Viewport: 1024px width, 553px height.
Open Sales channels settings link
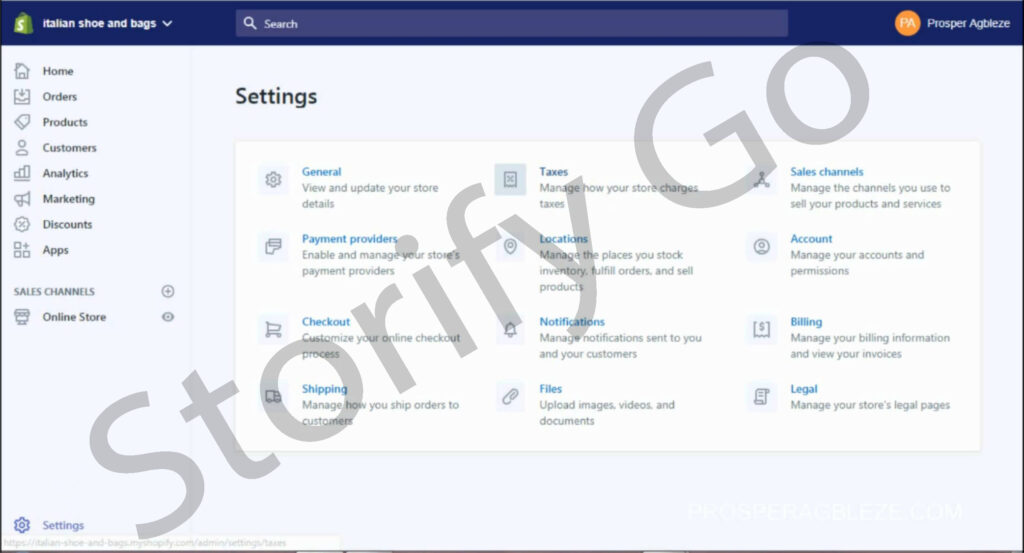(x=827, y=172)
